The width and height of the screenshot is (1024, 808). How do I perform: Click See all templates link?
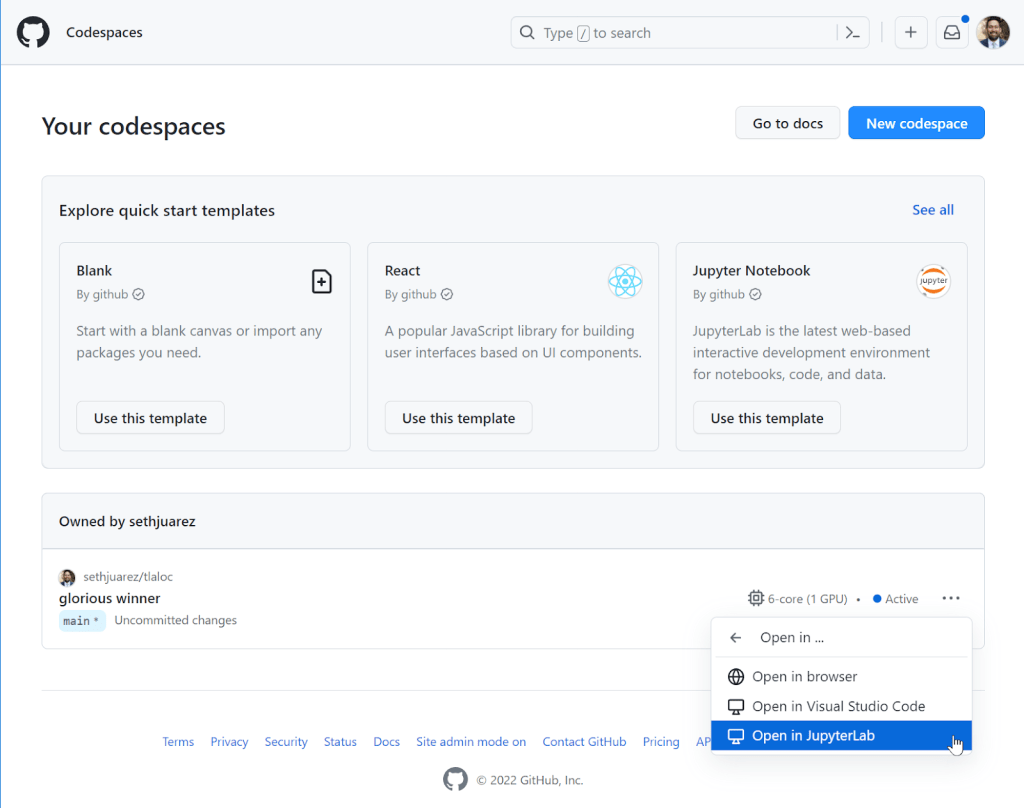[x=932, y=210]
